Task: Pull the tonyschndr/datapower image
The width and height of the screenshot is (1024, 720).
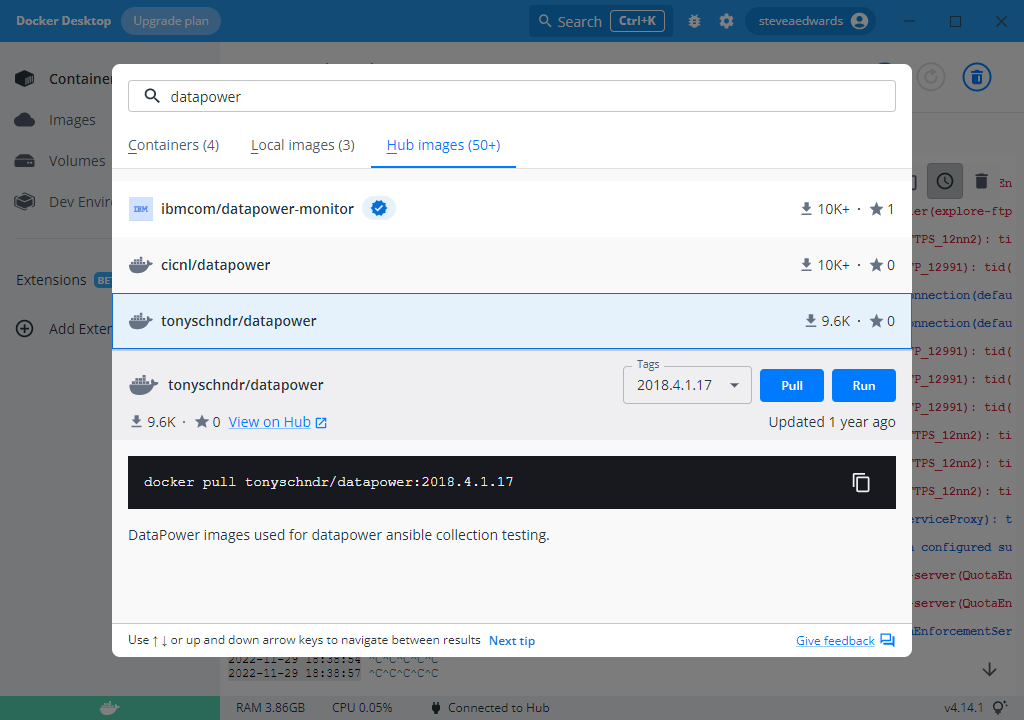Action: (x=791, y=385)
